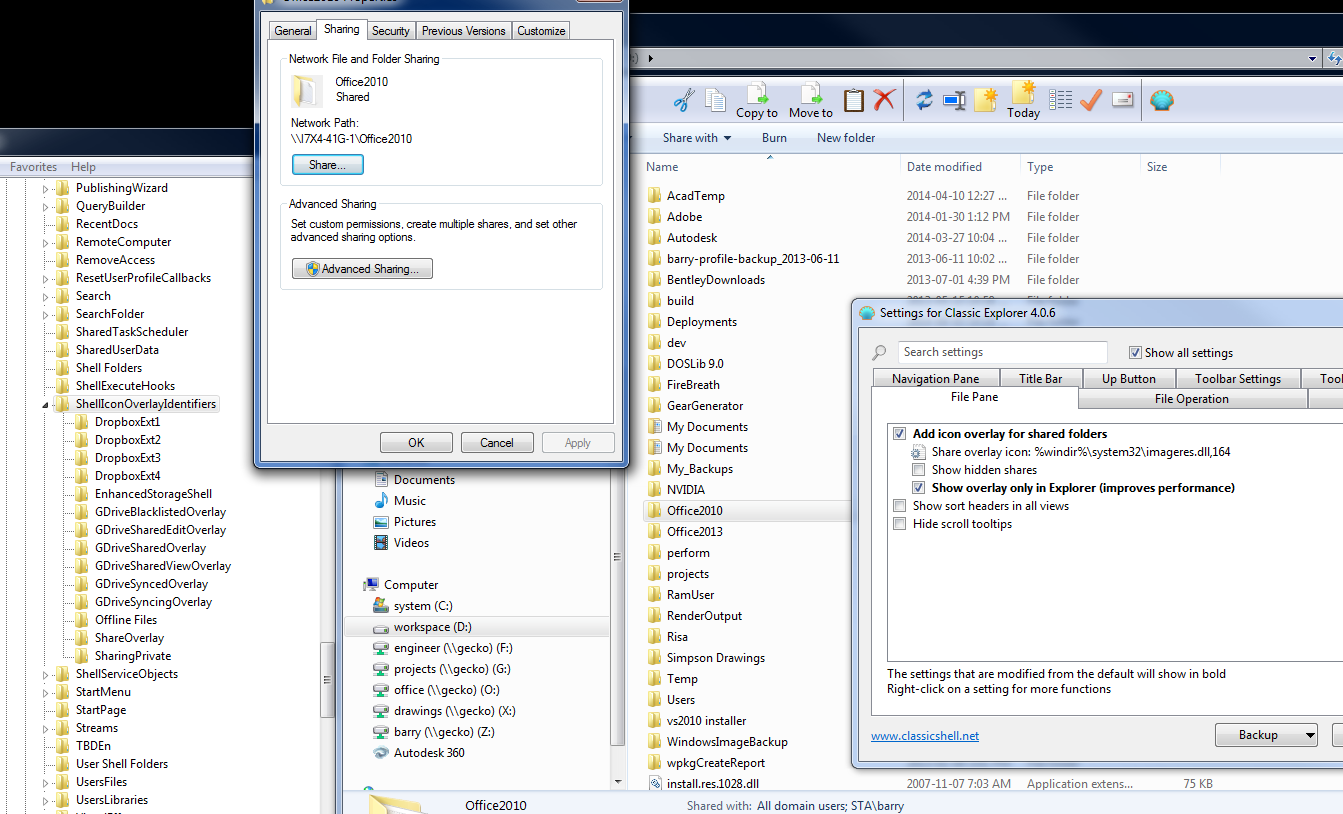
Task: Open the Share with dropdown menu
Action: tap(697, 138)
